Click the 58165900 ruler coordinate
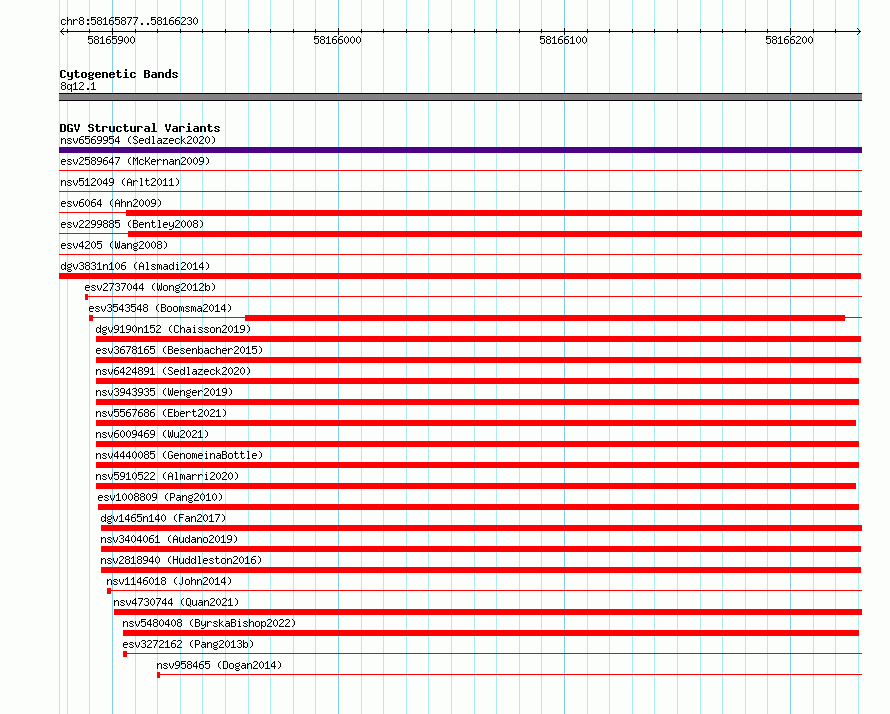The width and height of the screenshot is (890, 714). [111, 40]
